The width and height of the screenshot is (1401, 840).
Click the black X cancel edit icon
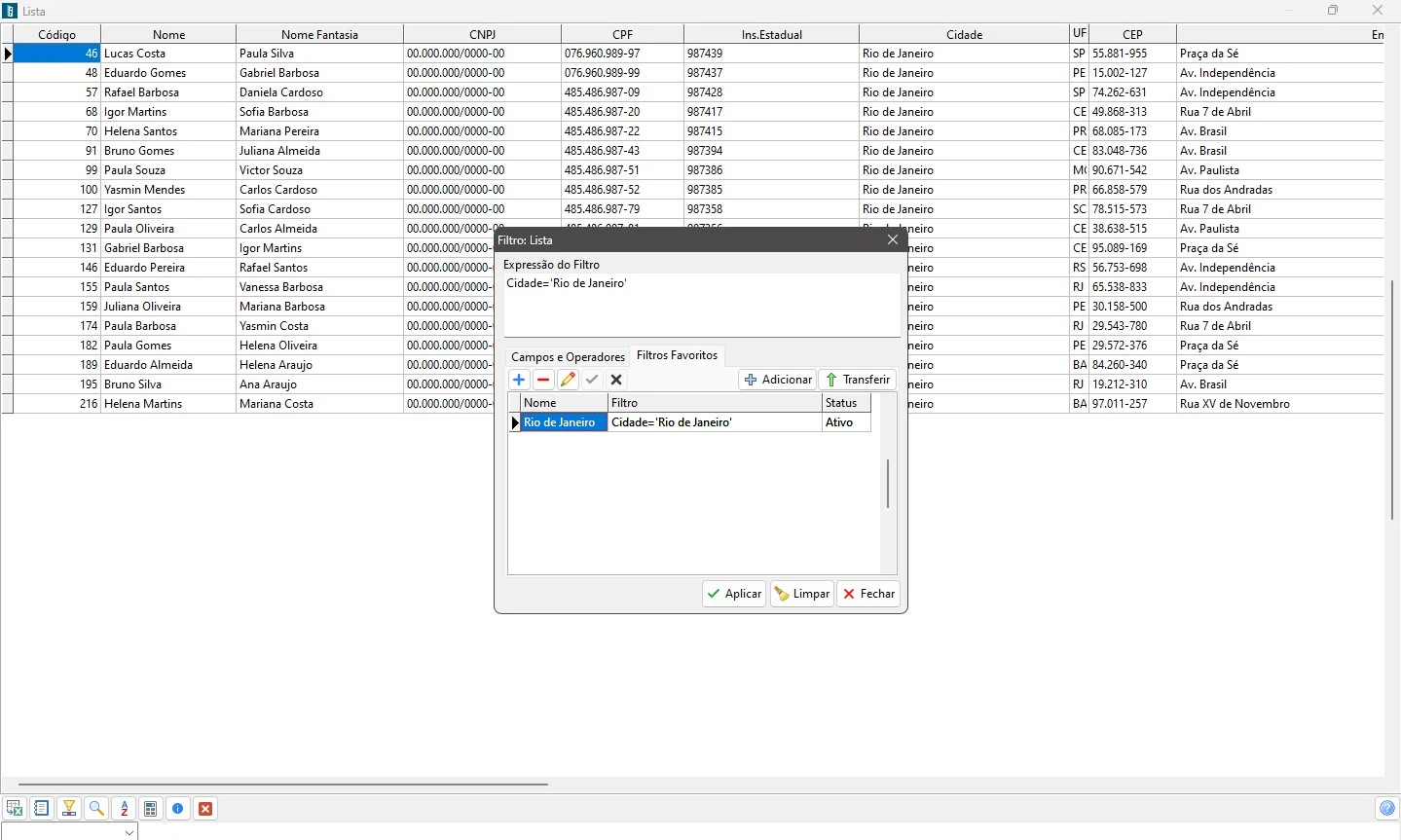click(617, 381)
